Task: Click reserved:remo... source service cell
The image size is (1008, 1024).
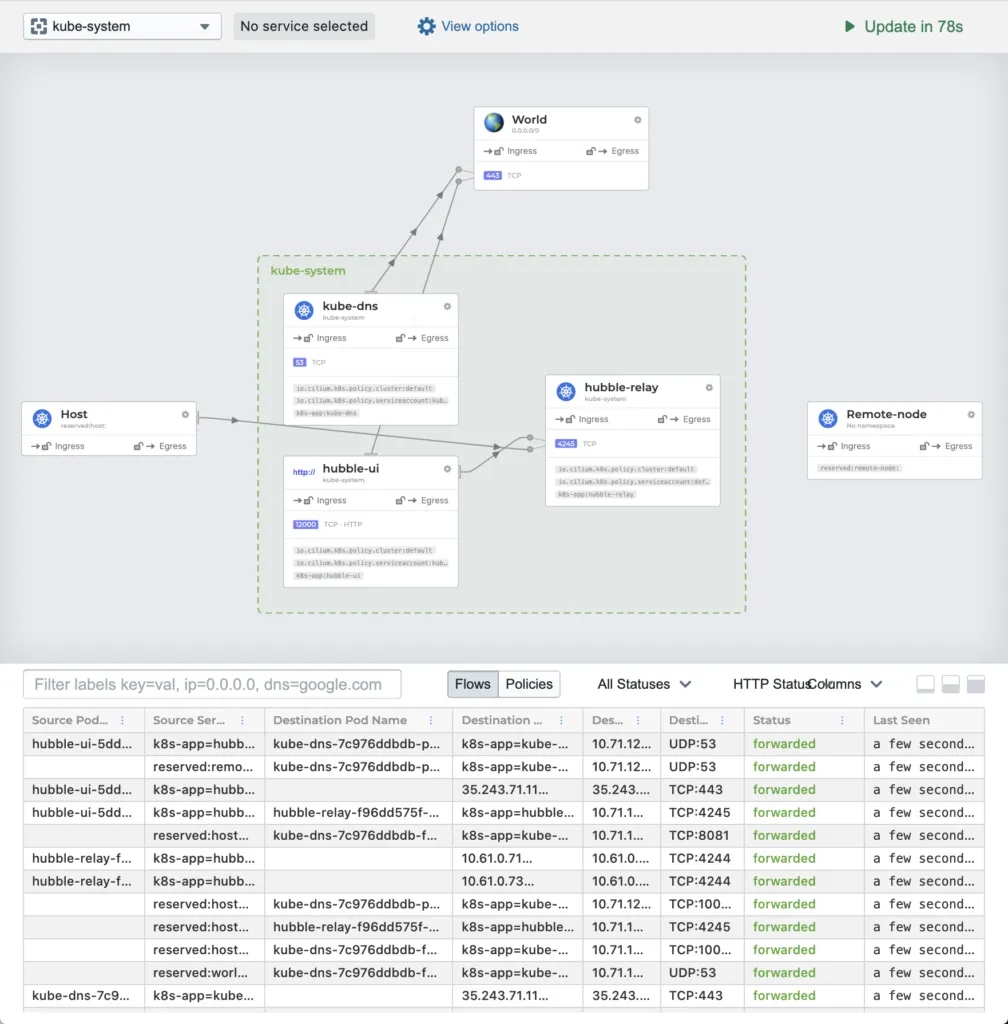Action: click(202, 767)
